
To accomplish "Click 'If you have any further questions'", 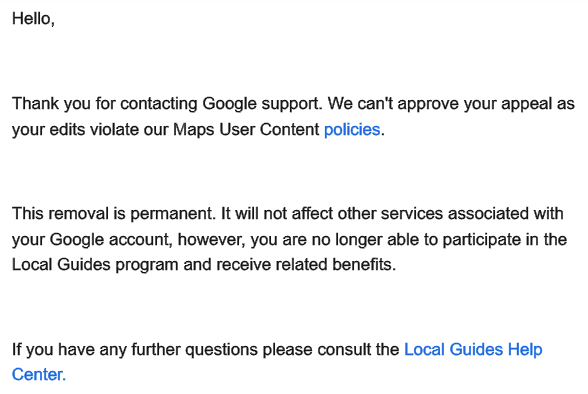I will (x=135, y=349).
